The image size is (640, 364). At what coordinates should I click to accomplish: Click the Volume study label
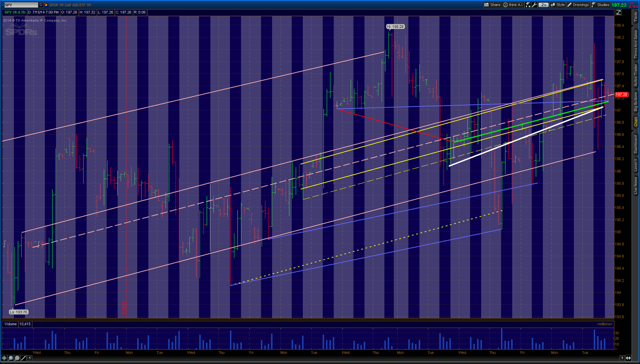10,324
